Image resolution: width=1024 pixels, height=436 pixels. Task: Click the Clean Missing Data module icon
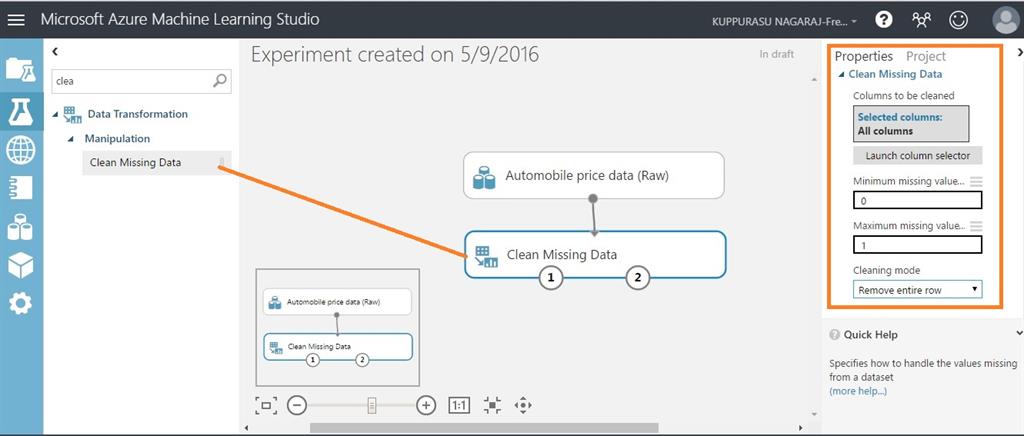(487, 256)
